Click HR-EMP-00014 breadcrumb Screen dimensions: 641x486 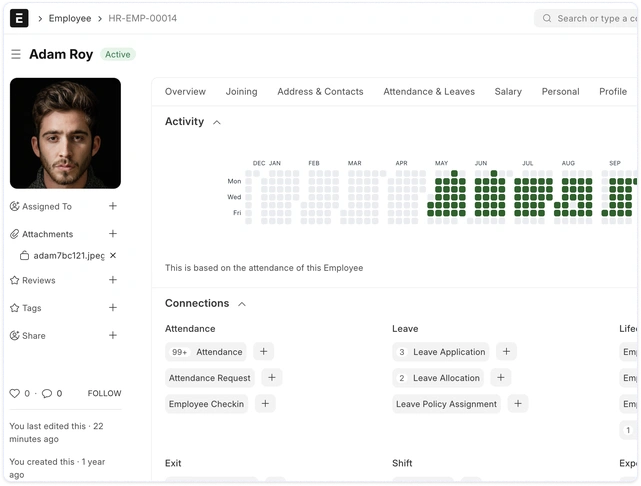tap(142, 18)
